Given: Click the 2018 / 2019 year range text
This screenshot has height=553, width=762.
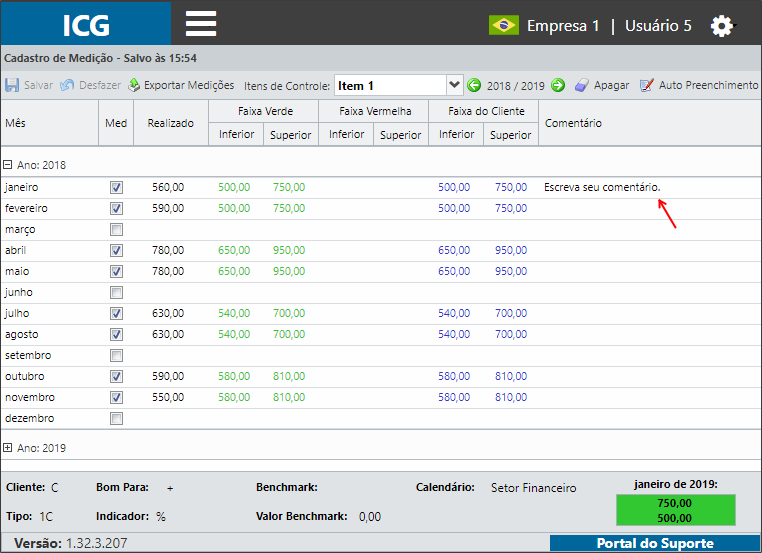Looking at the screenshot, I should coord(516,86).
